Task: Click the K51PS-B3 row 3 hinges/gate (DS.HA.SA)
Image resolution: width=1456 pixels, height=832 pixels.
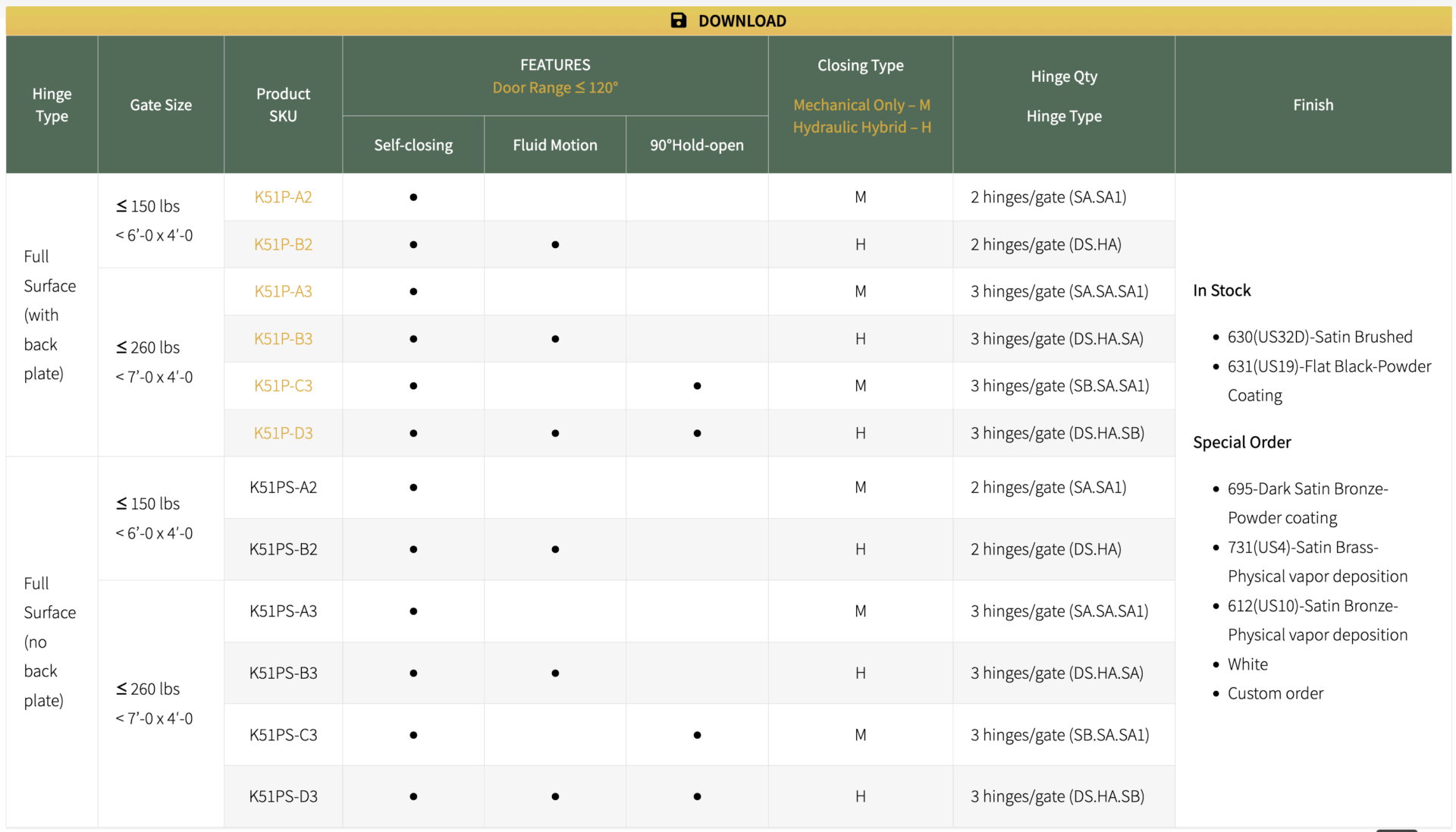Action: (1057, 673)
